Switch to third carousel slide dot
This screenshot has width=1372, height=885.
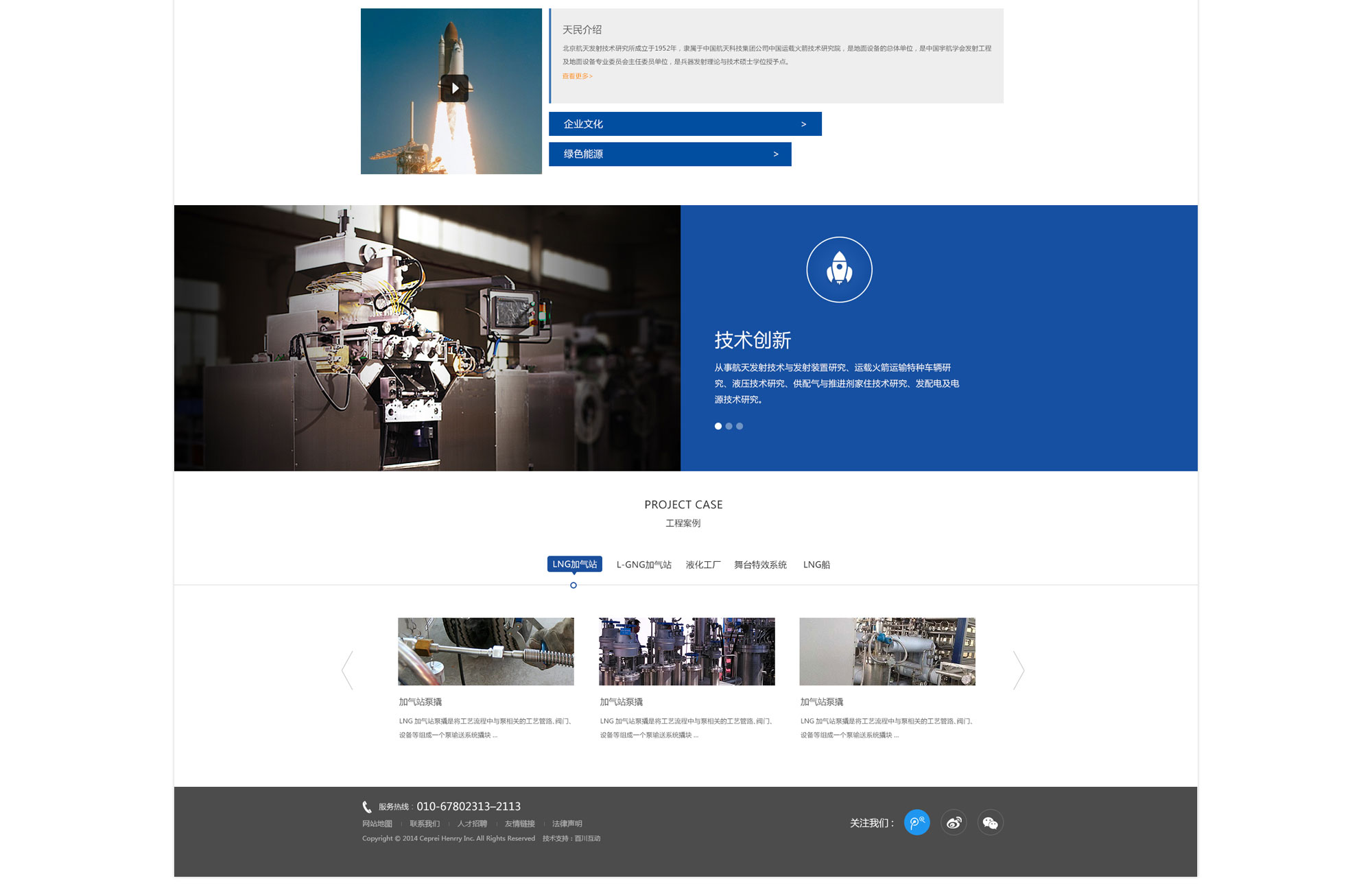coord(740,426)
